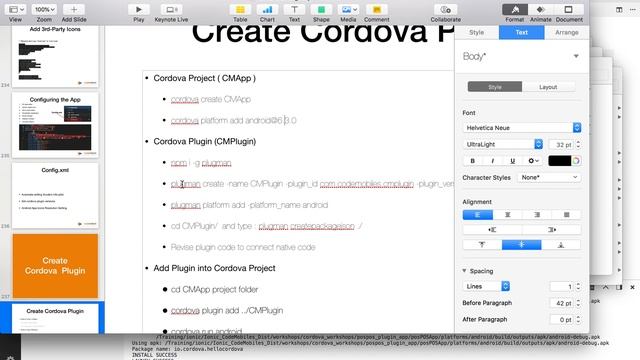Insert a Table
This screenshot has height=360, width=640.
pyautogui.click(x=240, y=9)
